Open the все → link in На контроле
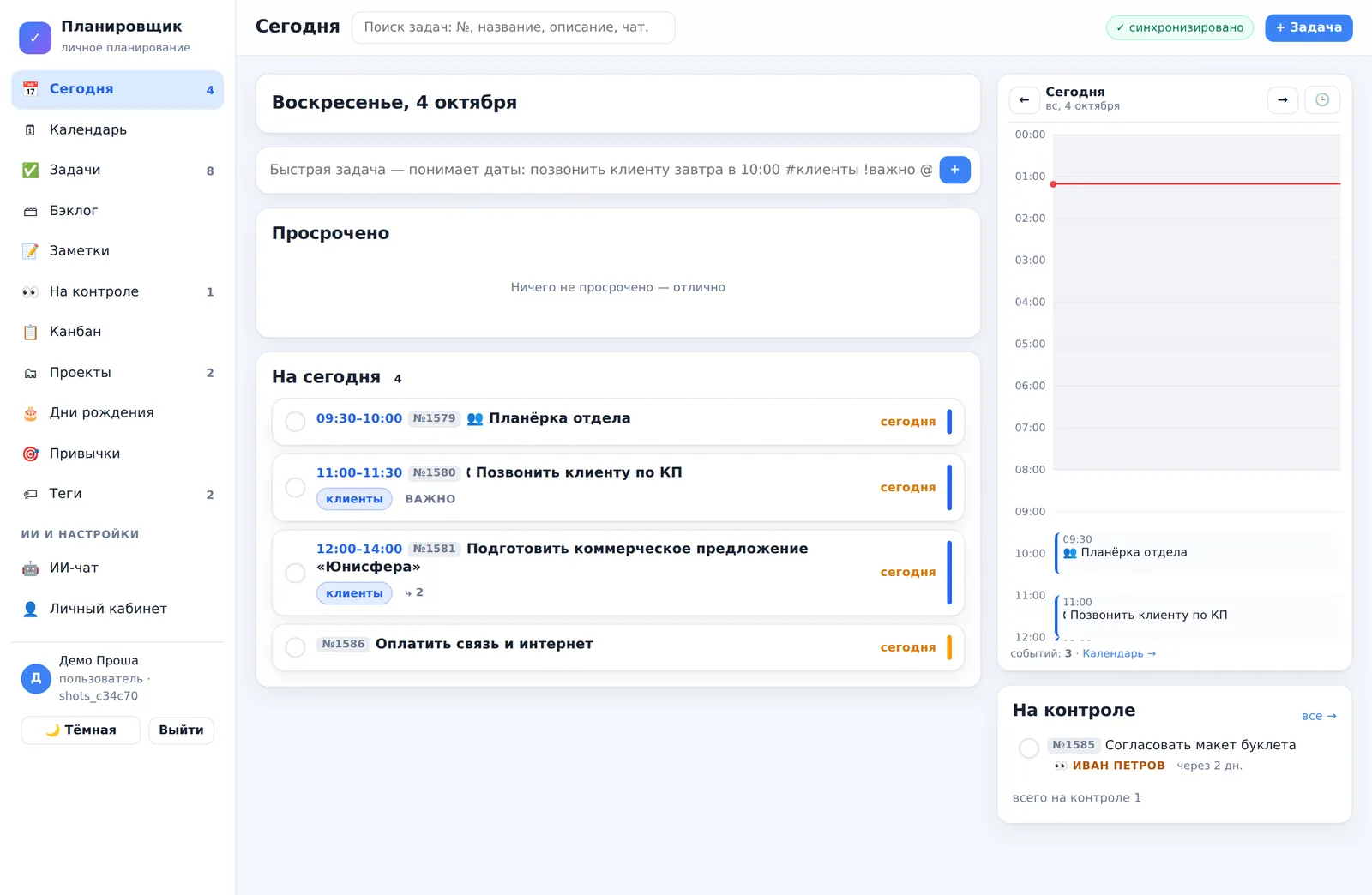The width and height of the screenshot is (1372, 895). coord(1319,716)
